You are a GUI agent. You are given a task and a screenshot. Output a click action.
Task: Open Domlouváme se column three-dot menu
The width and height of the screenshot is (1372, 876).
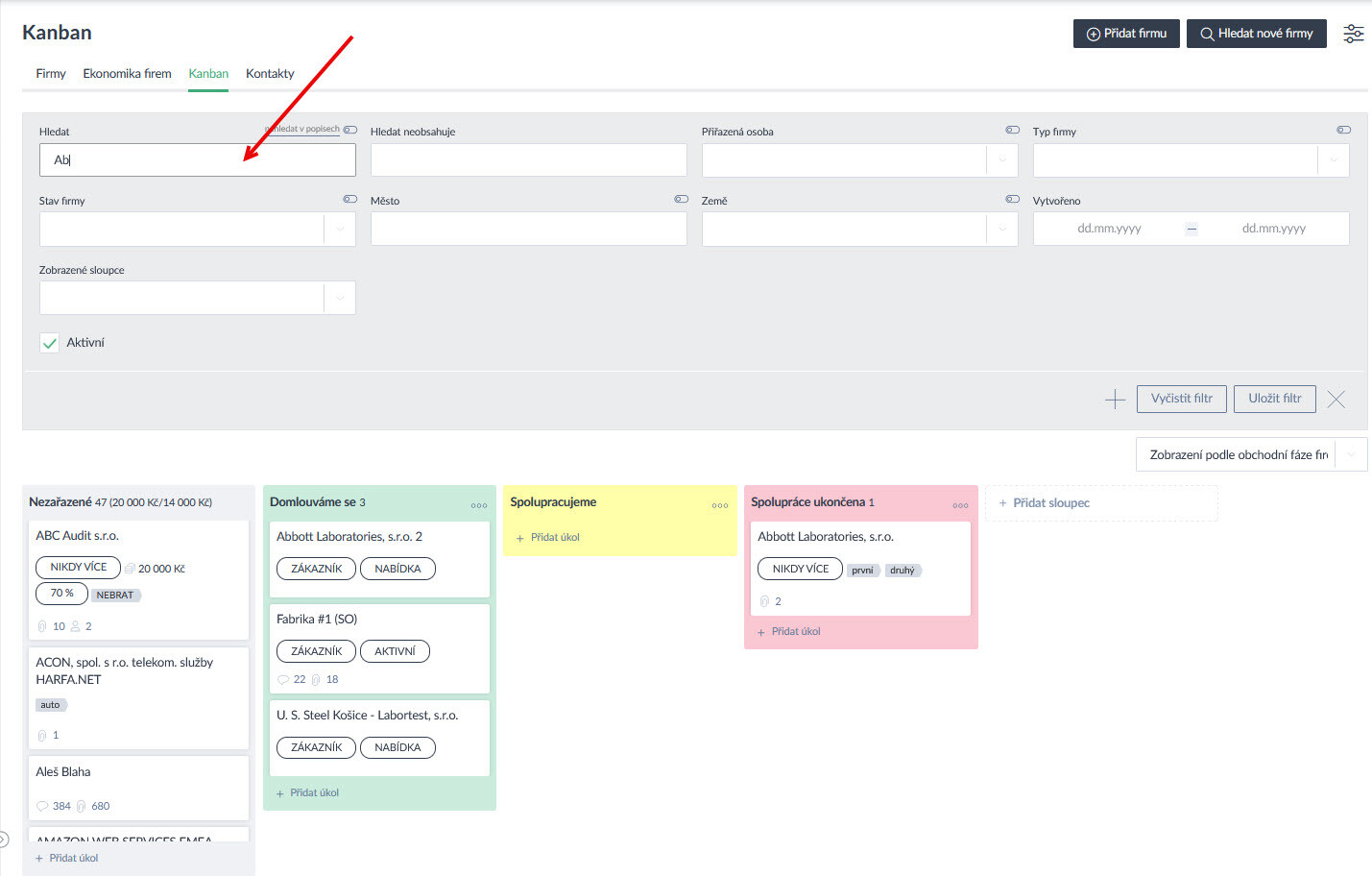479,505
